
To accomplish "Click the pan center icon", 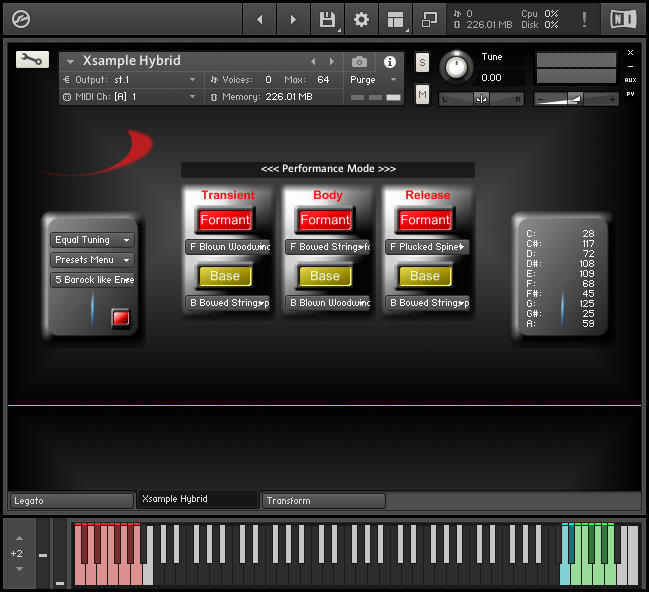I will coord(481,99).
